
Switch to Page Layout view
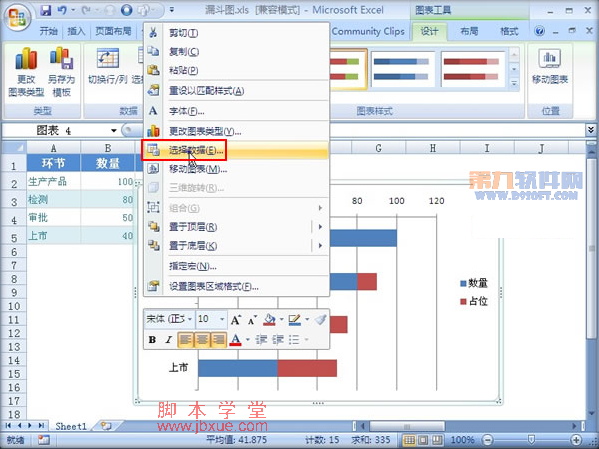(x=423, y=440)
